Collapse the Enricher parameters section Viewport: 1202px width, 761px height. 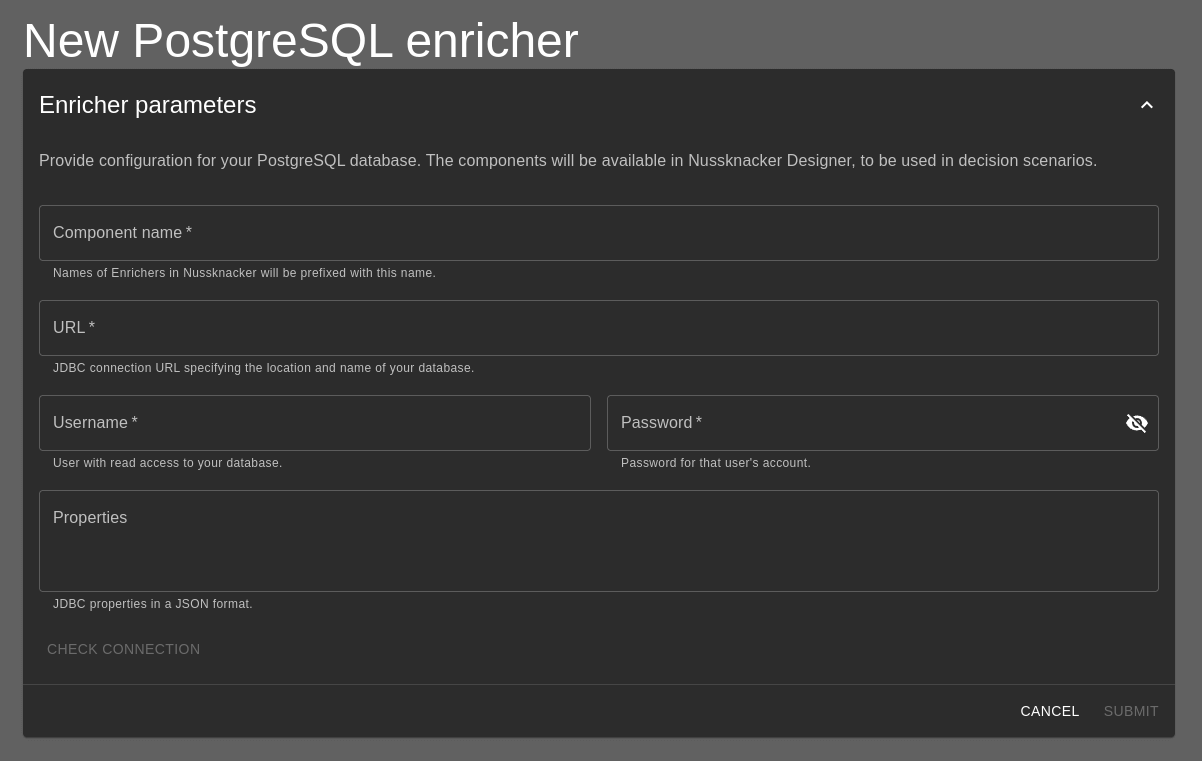1147,105
